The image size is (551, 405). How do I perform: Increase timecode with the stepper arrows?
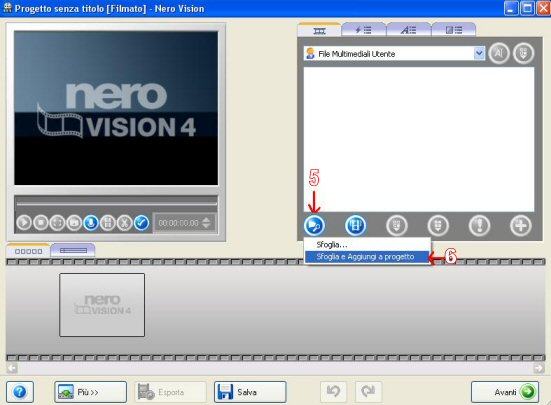point(207,220)
